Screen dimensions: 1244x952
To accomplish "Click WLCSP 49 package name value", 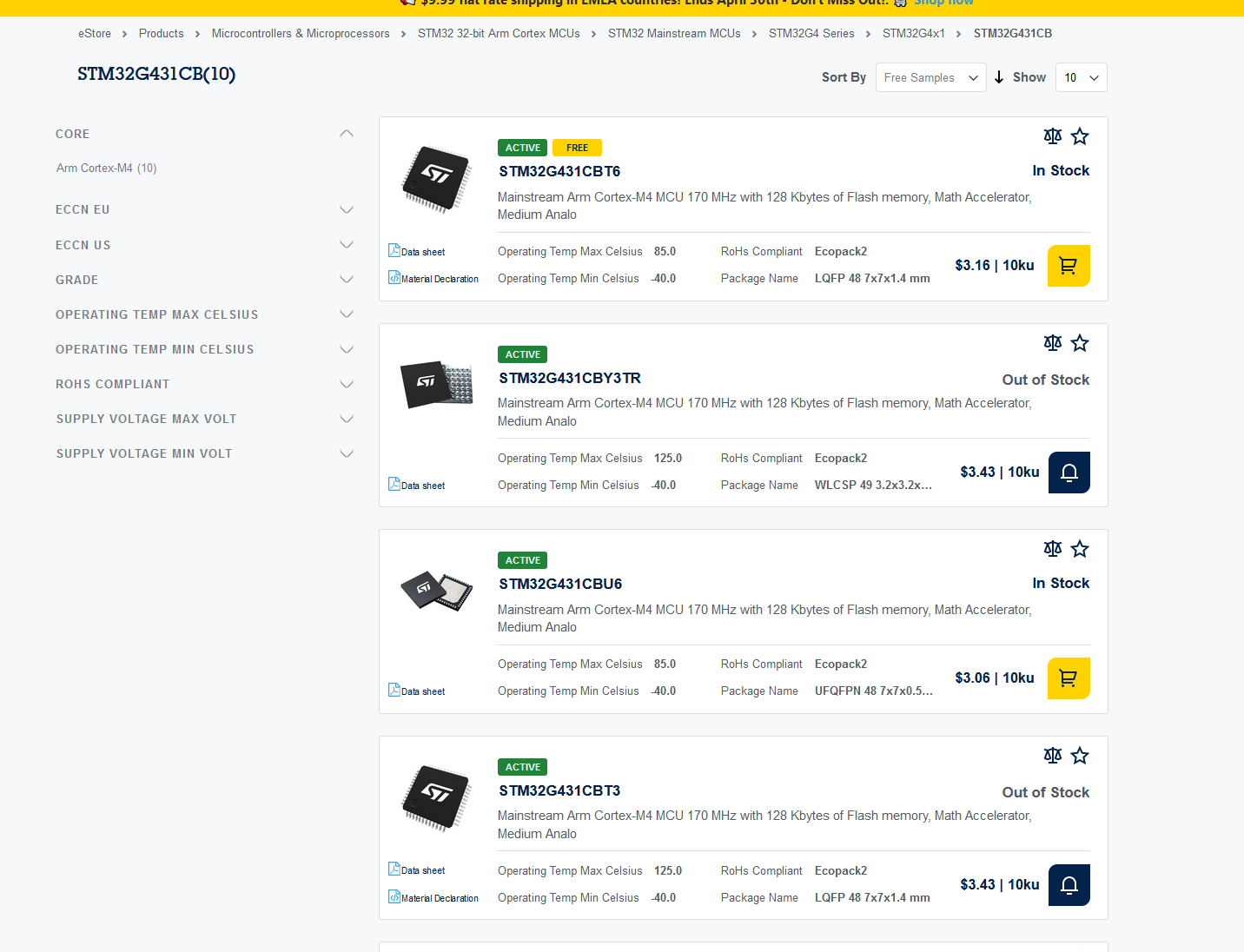I will (873, 485).
